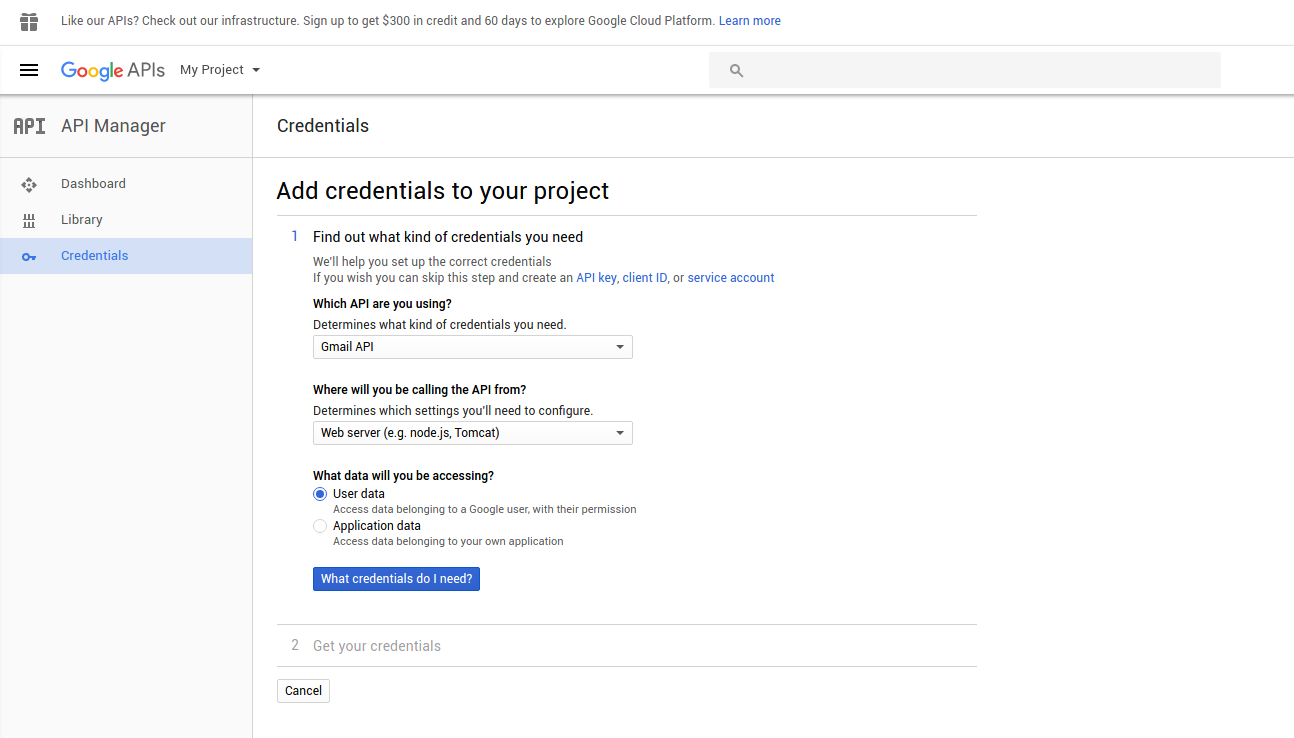Follow the service account link

pos(730,278)
